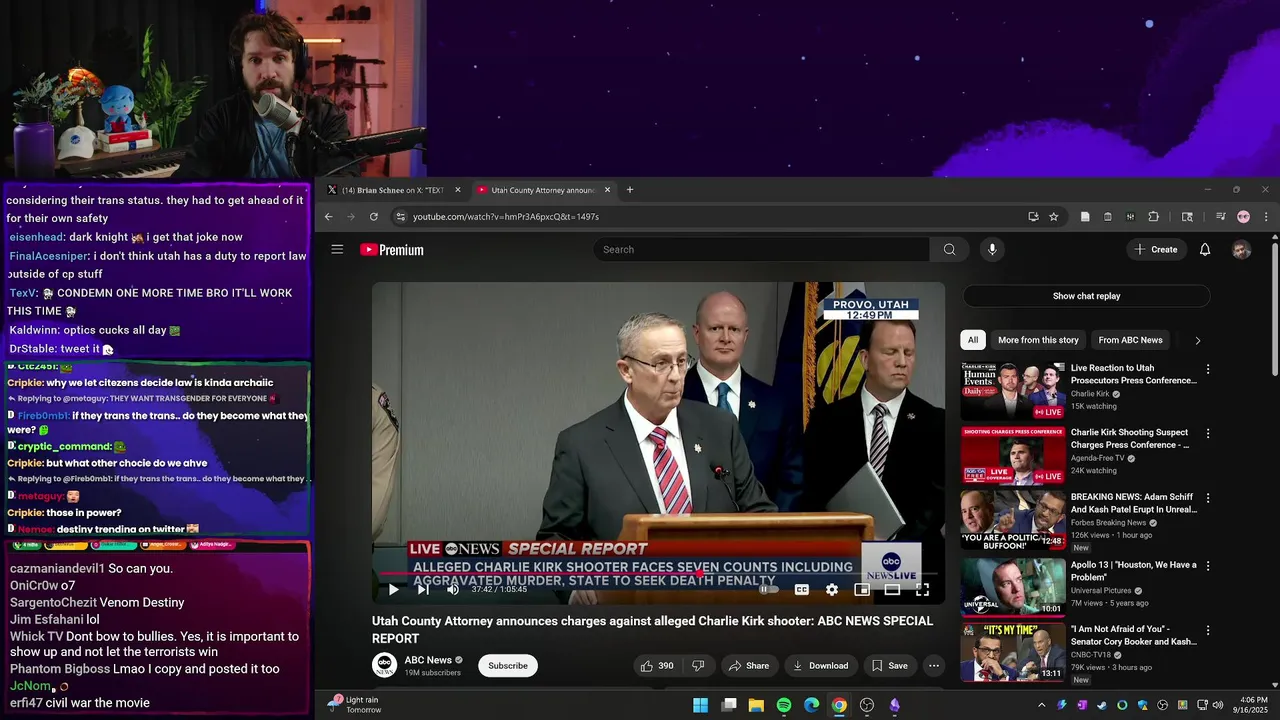Focus the YouTube search field
The image size is (1280, 720).
pos(760,249)
